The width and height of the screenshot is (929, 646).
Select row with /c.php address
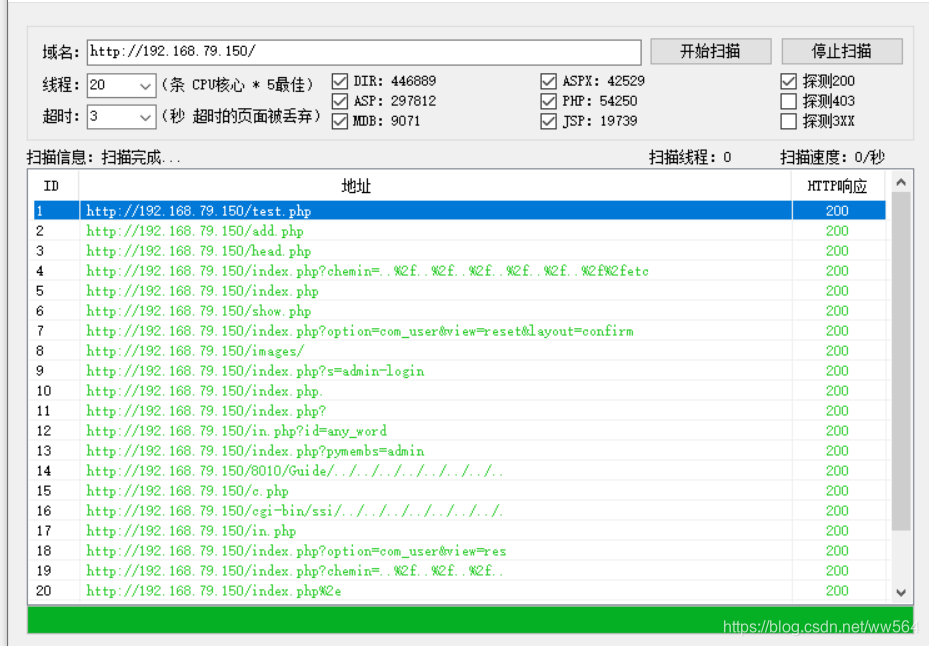click(x=459, y=491)
